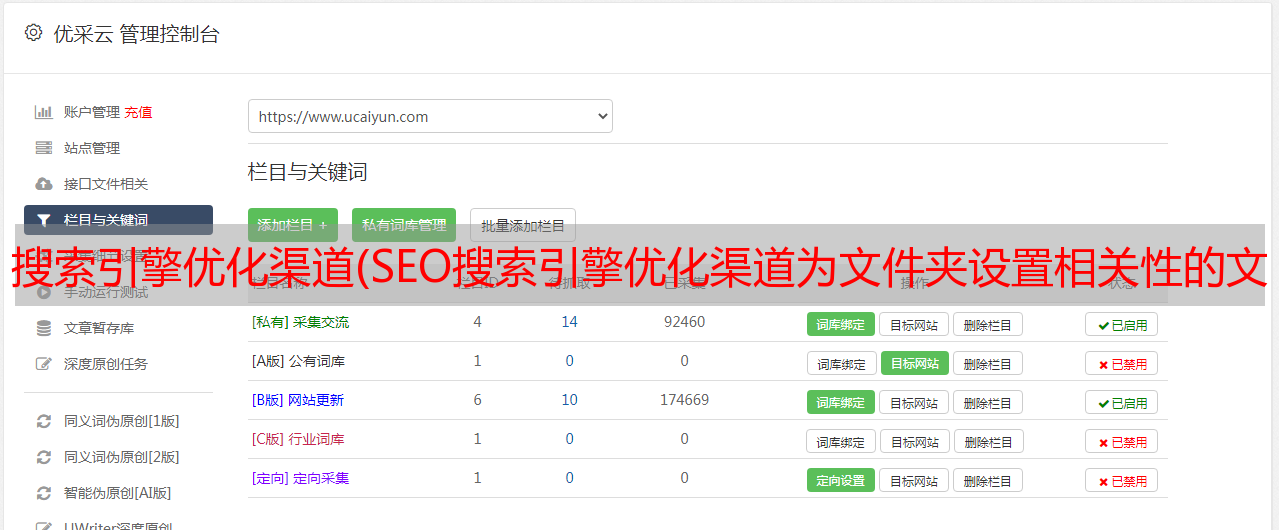
Task: Click the funnel icon for 栏目与关键词
Action: tap(44, 220)
